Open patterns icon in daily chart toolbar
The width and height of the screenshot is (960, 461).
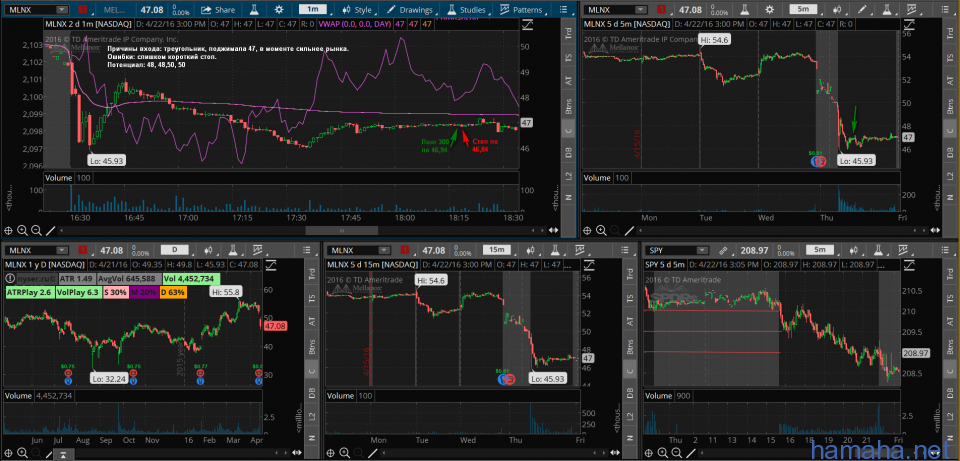pyautogui.click(x=257, y=250)
